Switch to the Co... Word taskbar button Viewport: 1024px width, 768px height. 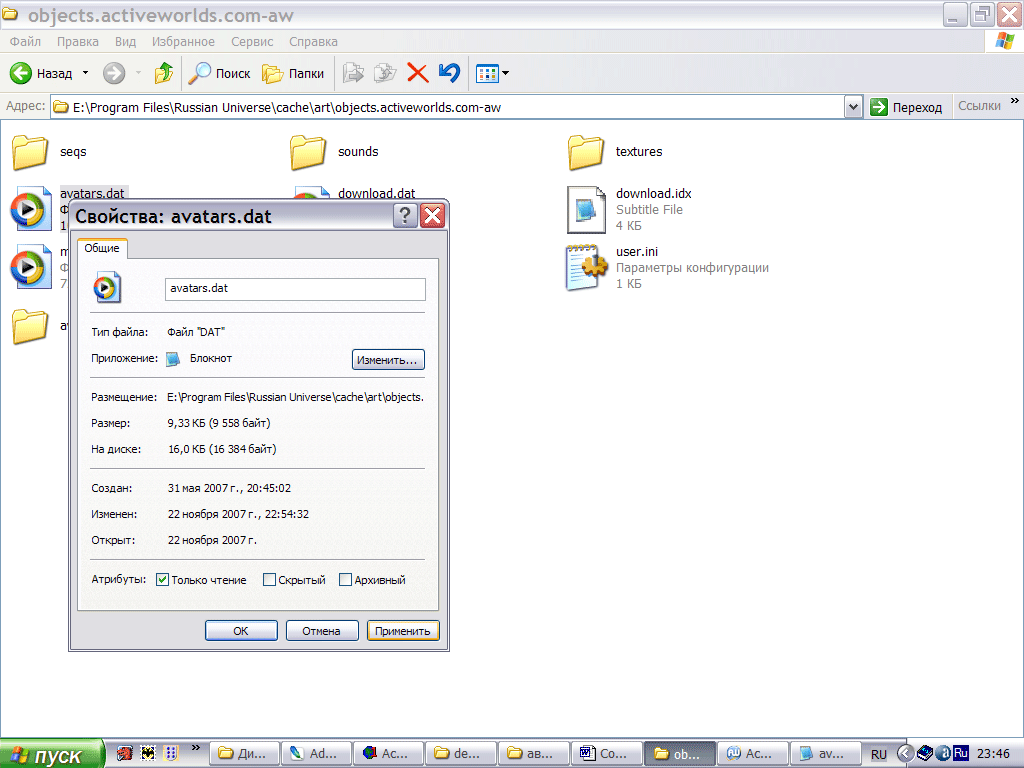click(x=606, y=754)
